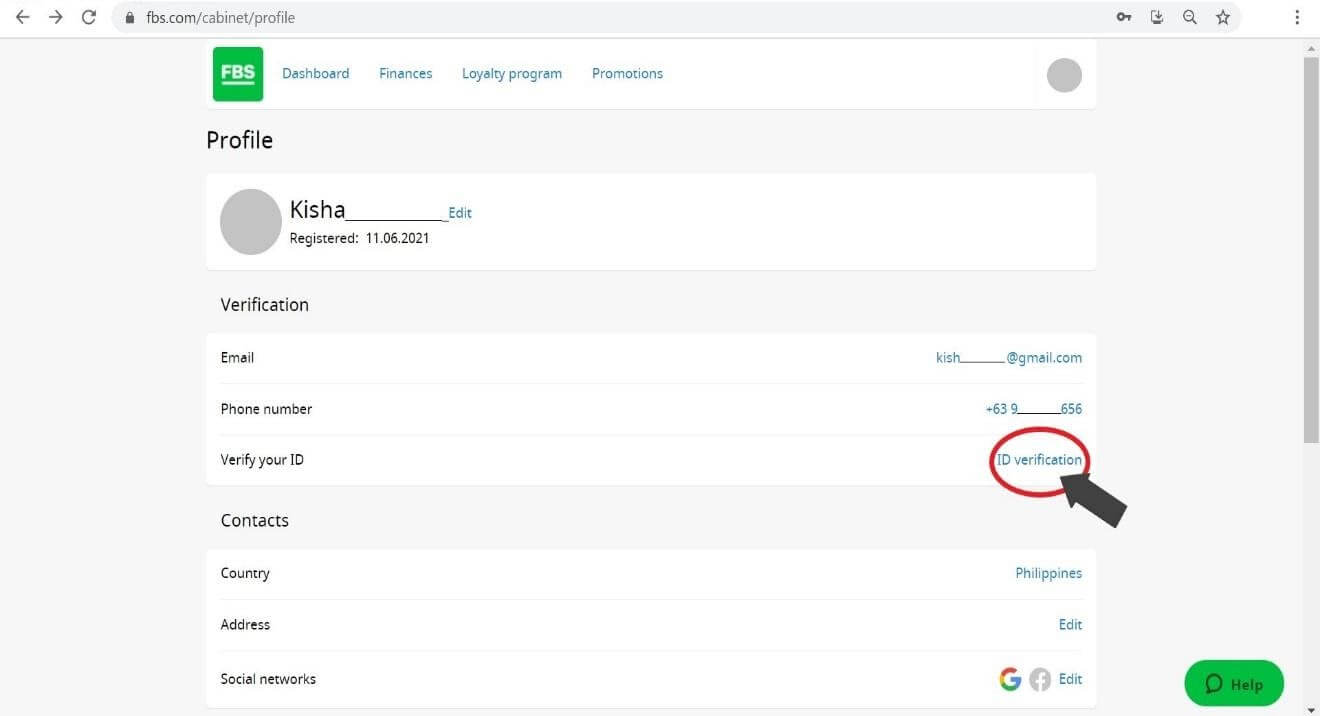This screenshot has height=716, width=1320.
Task: Open the Finances section
Action: coord(405,73)
